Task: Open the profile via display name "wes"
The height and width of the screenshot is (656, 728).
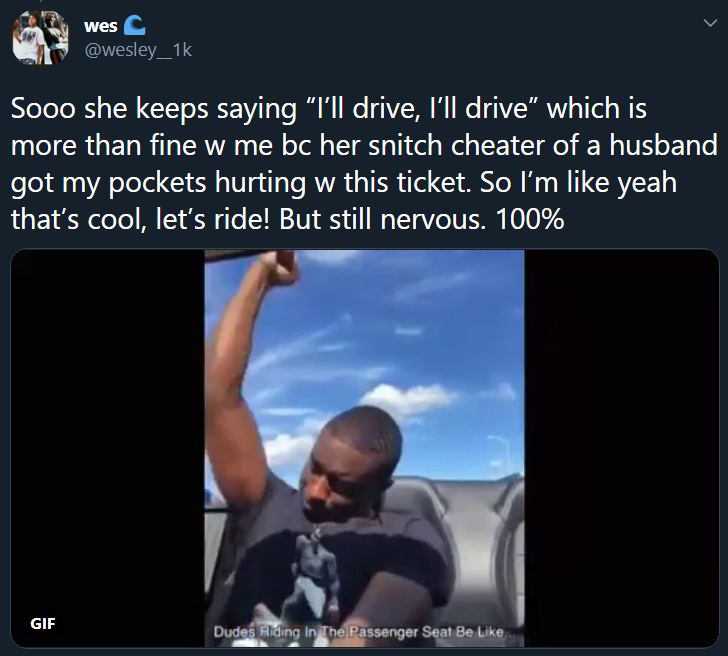Action: pyautogui.click(x=101, y=26)
